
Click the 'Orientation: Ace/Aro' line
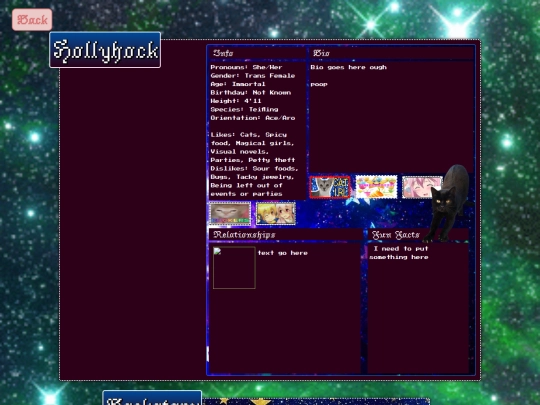tap(253, 118)
